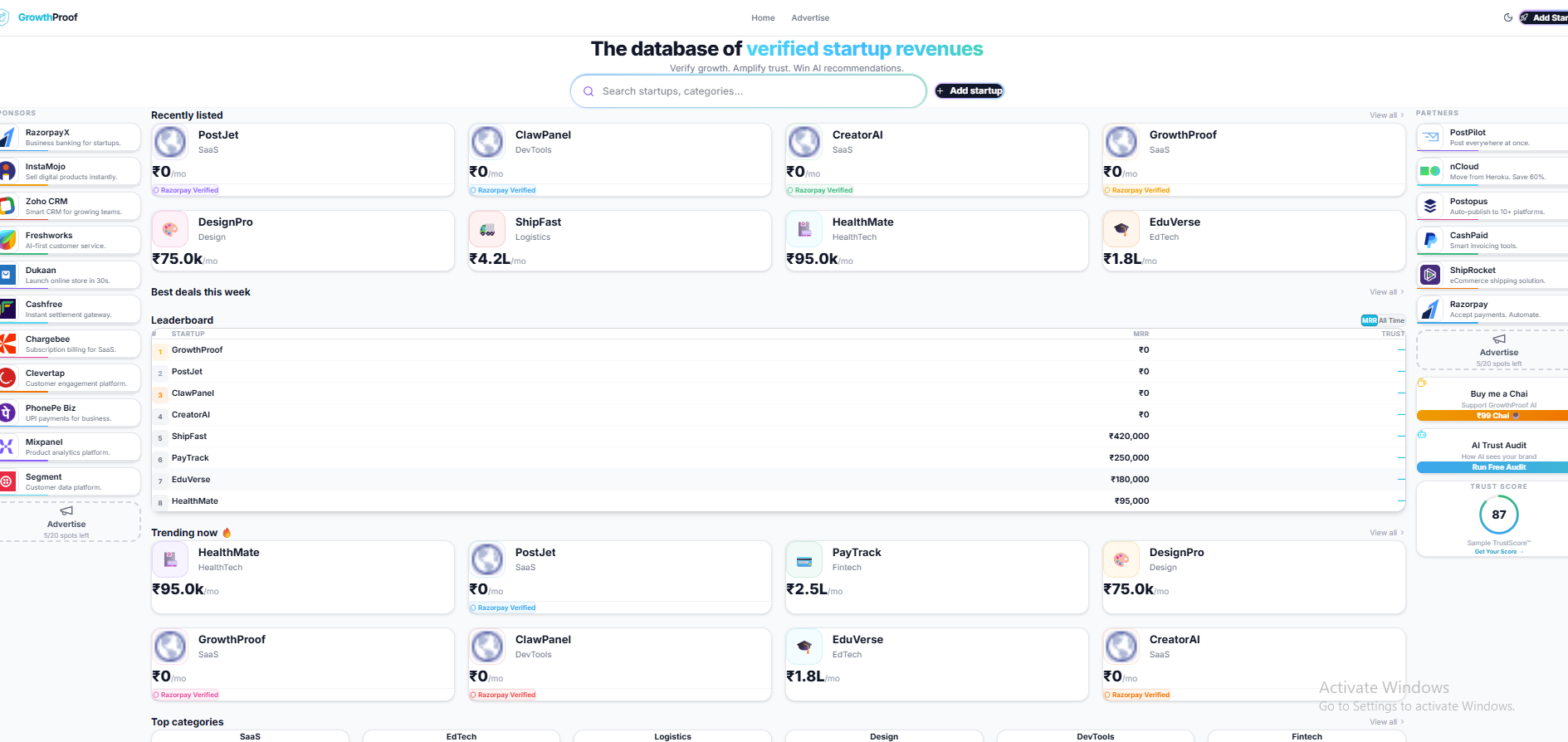Follow the Get Your Score link

pyautogui.click(x=1499, y=552)
